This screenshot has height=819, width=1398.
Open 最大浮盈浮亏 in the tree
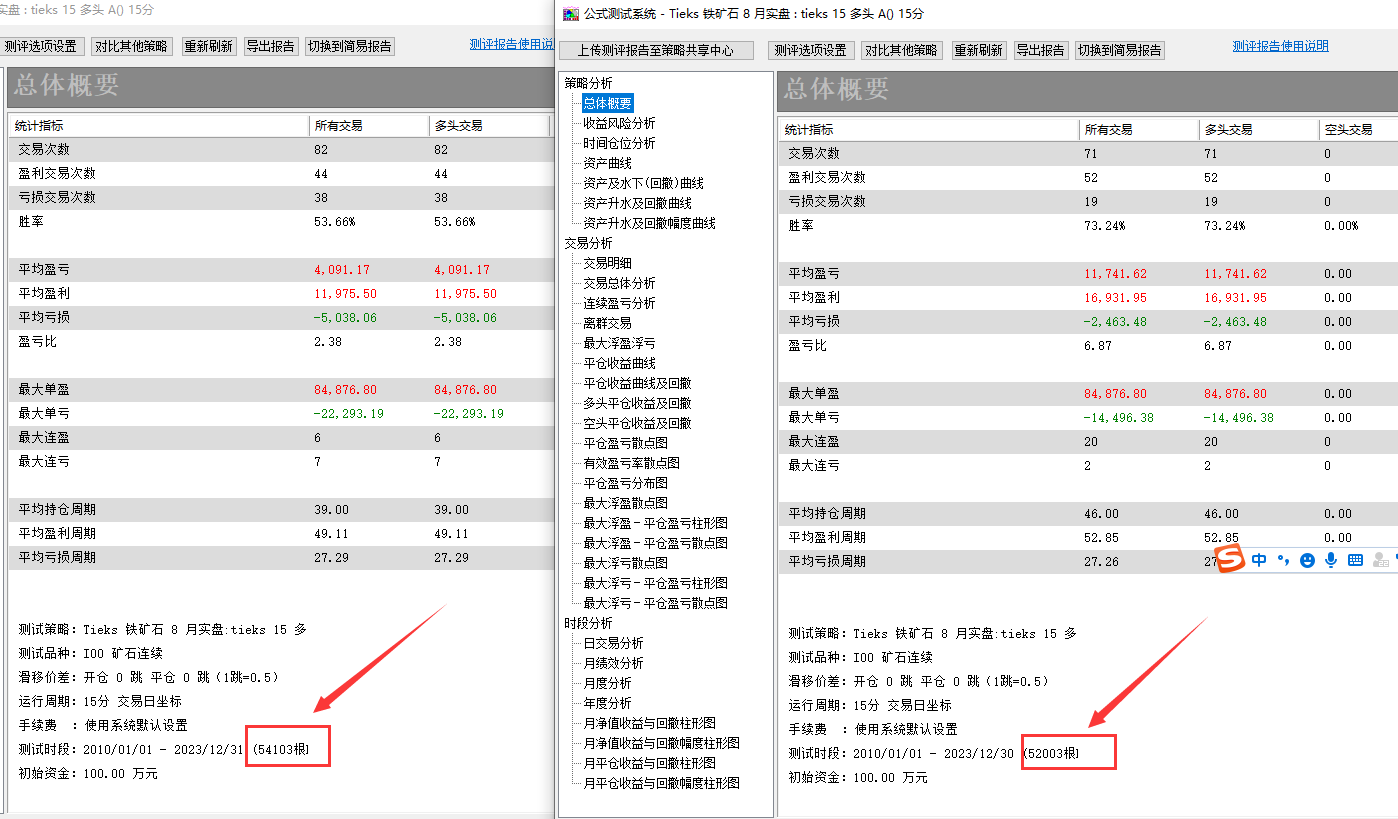click(620, 343)
